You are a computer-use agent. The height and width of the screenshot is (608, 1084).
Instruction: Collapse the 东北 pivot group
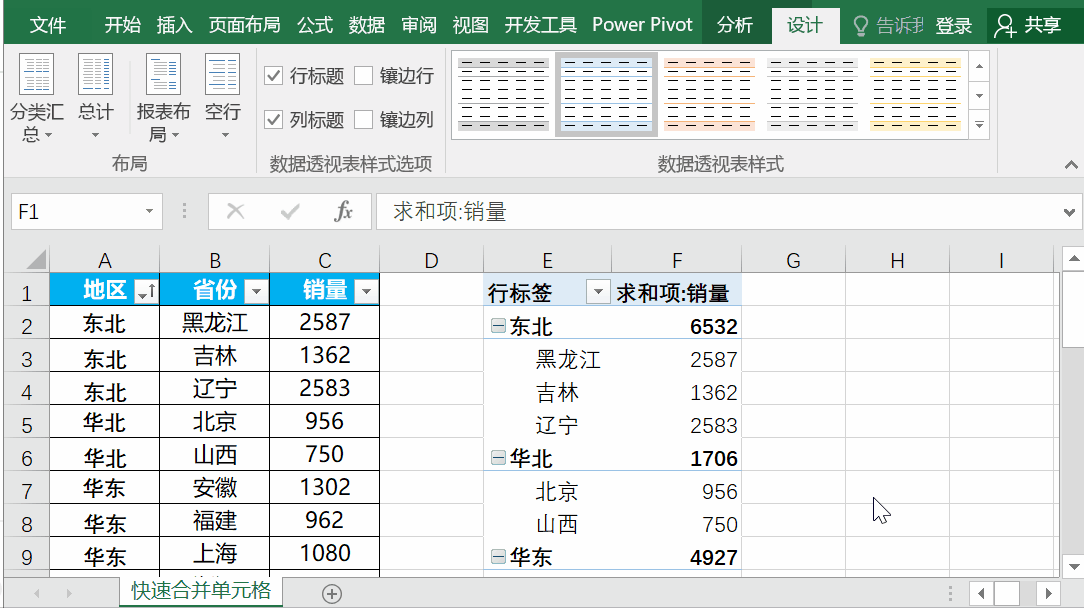[x=498, y=325]
